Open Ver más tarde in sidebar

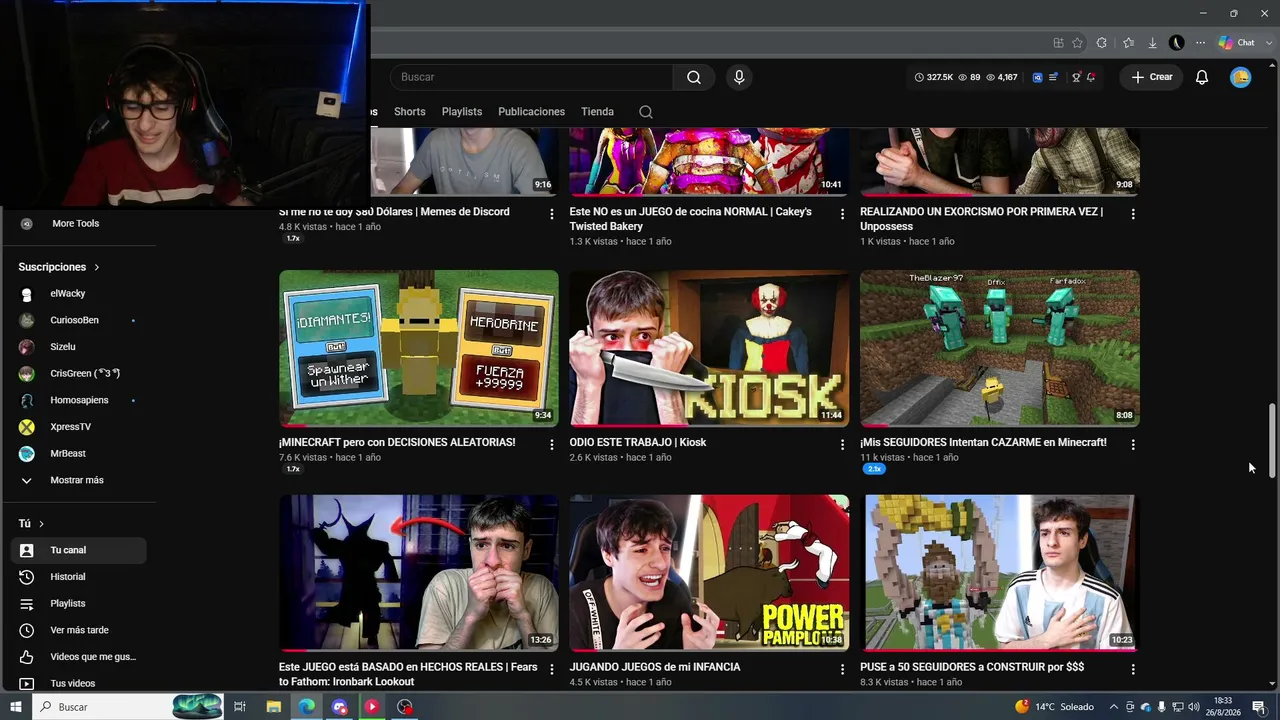click(x=79, y=630)
